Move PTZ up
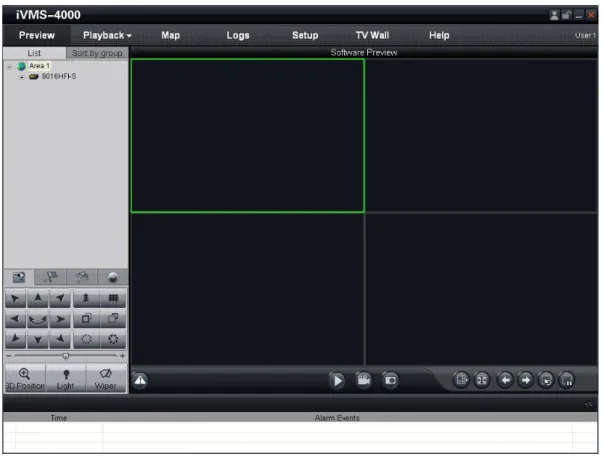The image size is (603, 457). point(38,299)
